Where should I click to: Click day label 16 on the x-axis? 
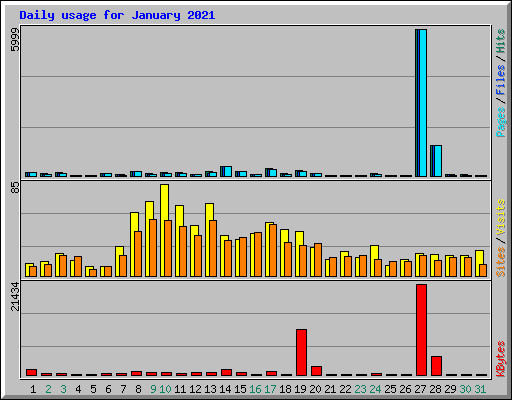point(255,389)
